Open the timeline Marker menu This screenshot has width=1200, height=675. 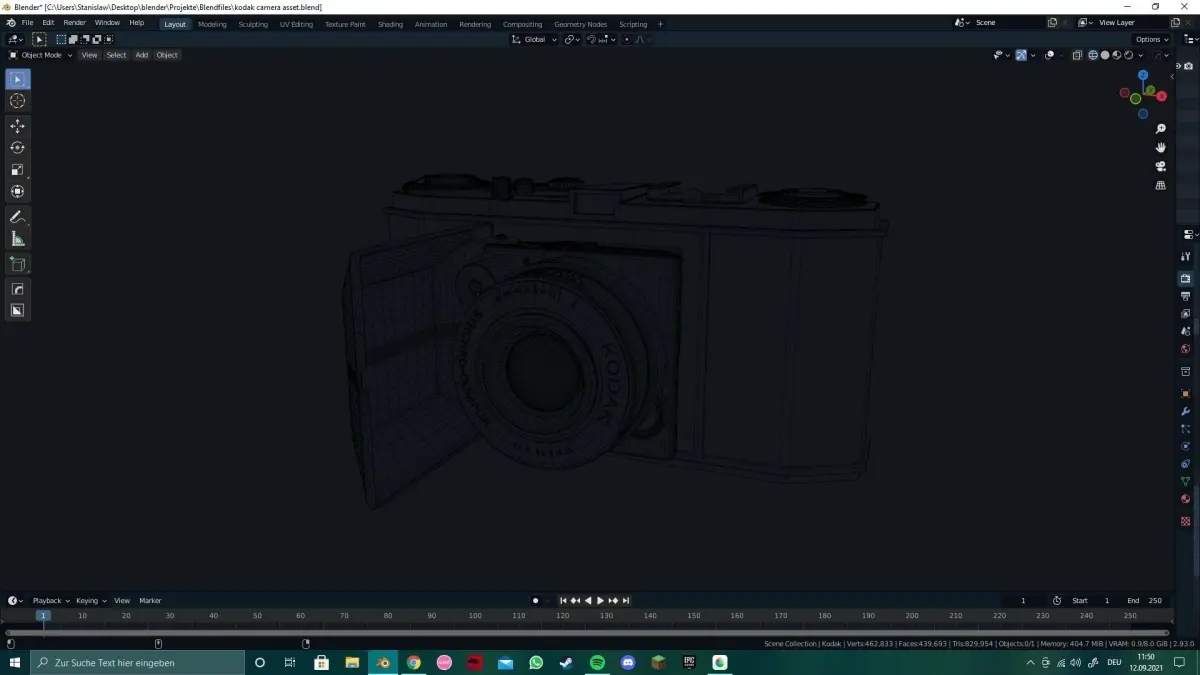150,601
